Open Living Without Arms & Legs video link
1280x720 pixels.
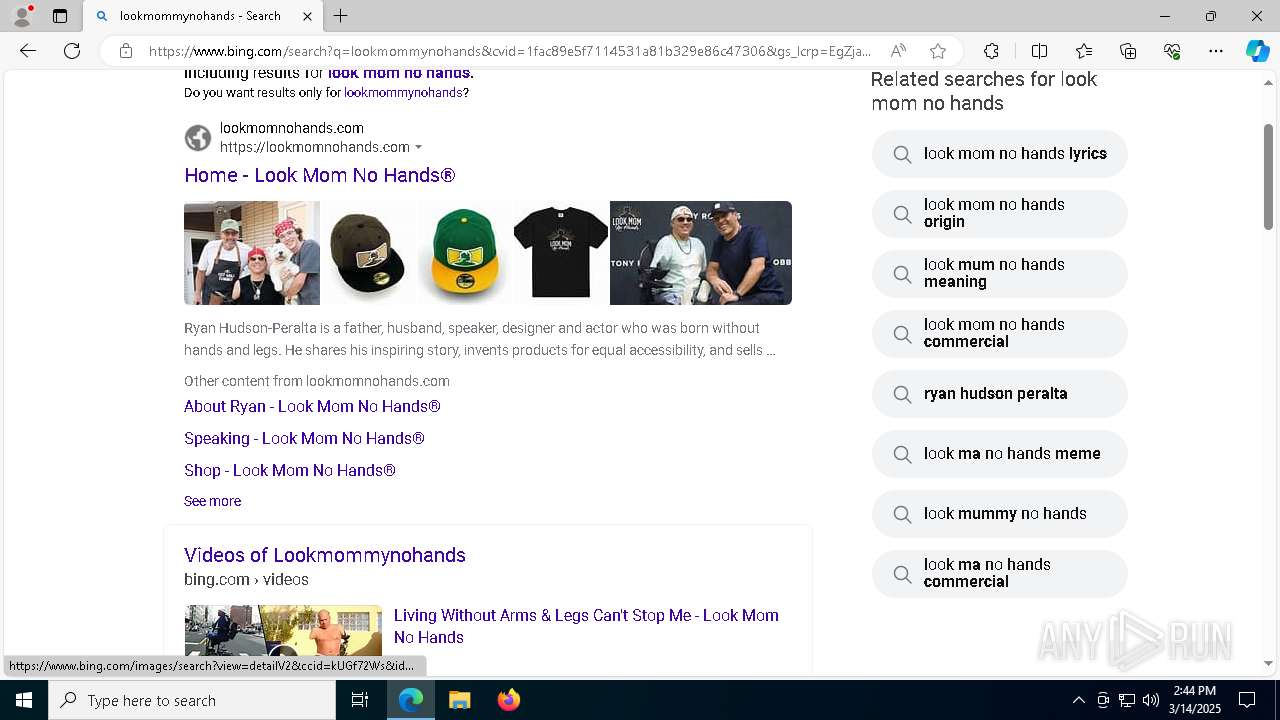point(586,626)
